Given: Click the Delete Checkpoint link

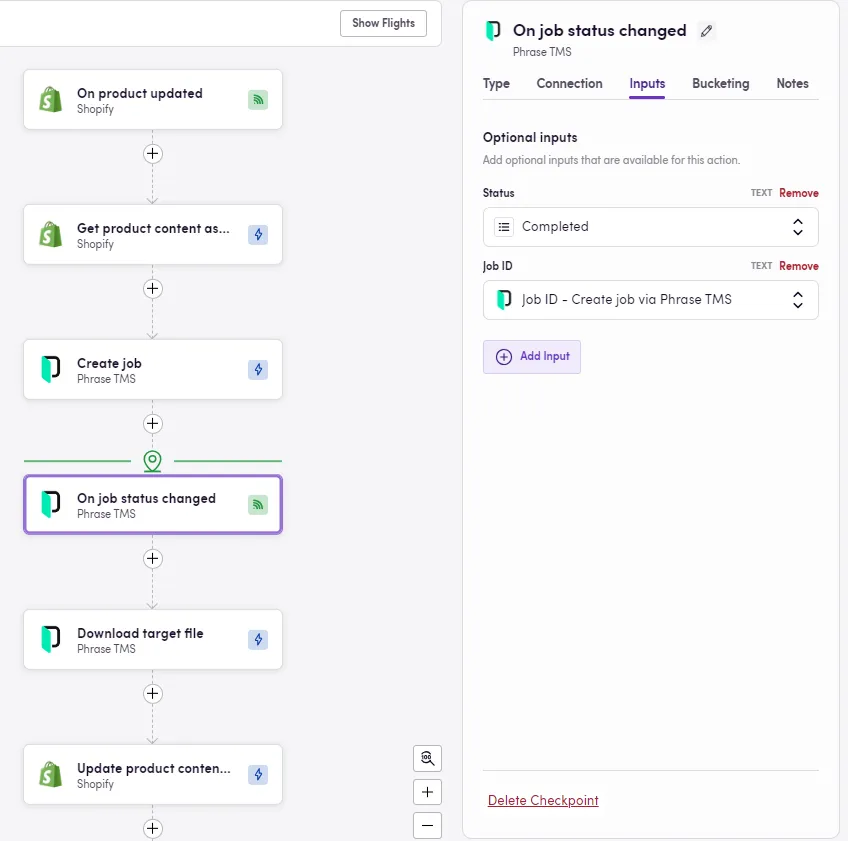Looking at the screenshot, I should pyautogui.click(x=543, y=800).
